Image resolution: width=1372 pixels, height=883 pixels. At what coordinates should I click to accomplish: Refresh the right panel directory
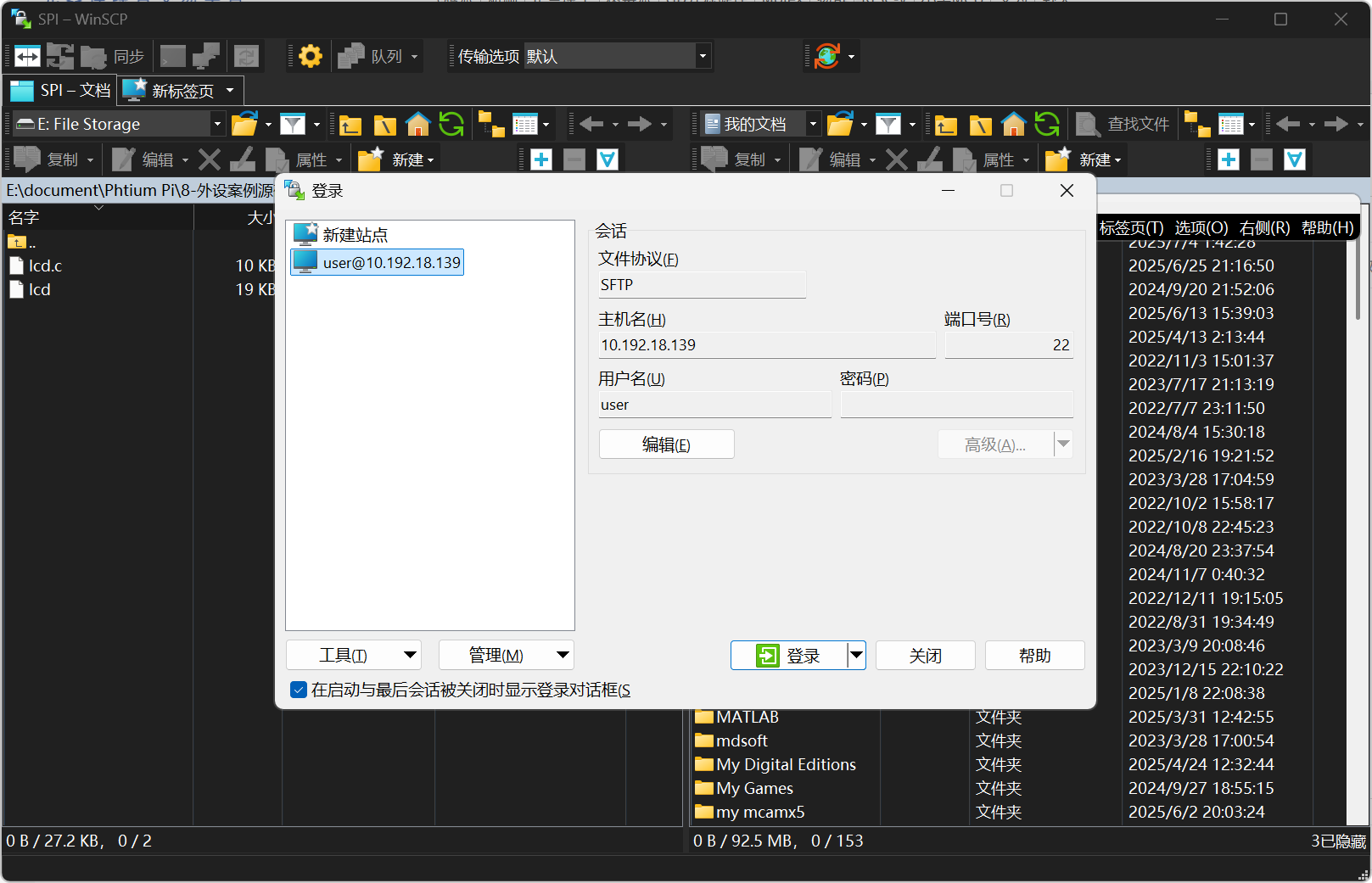click(x=1047, y=124)
